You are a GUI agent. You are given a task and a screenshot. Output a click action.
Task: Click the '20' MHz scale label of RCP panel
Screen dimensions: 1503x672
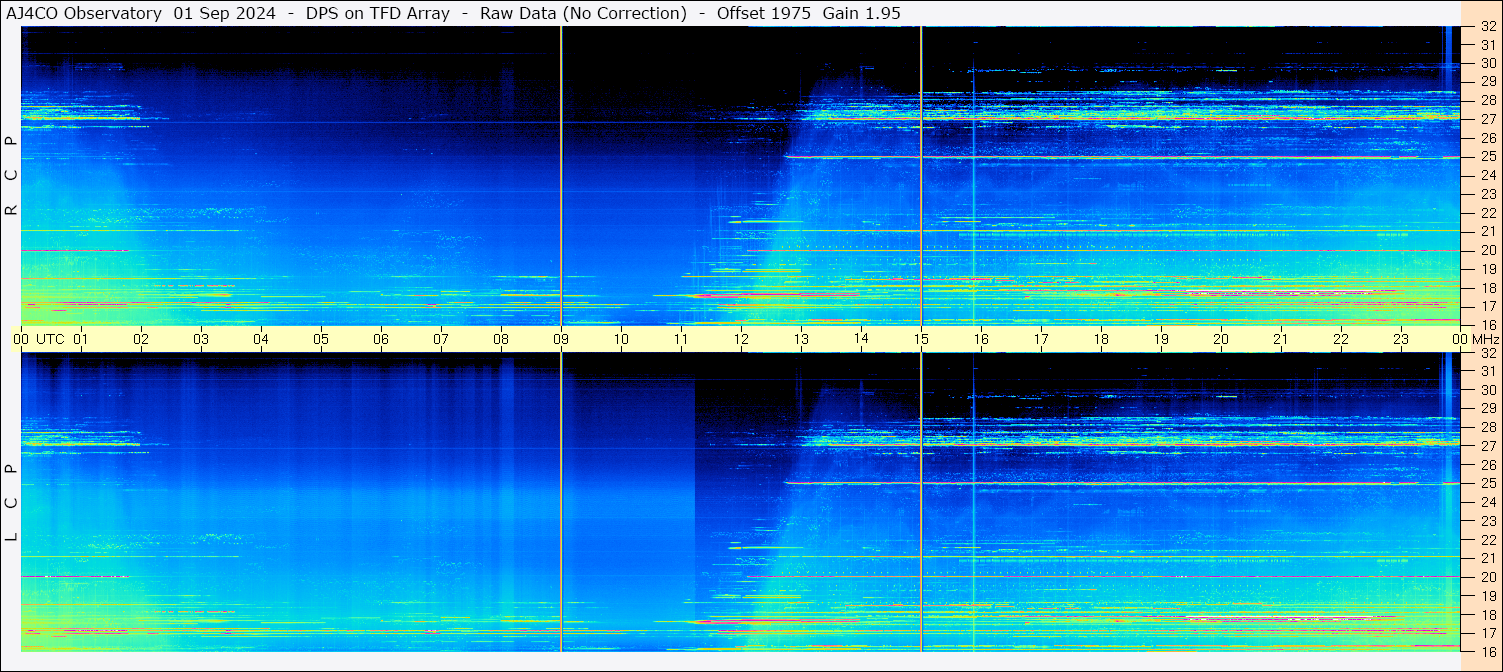(1488, 250)
